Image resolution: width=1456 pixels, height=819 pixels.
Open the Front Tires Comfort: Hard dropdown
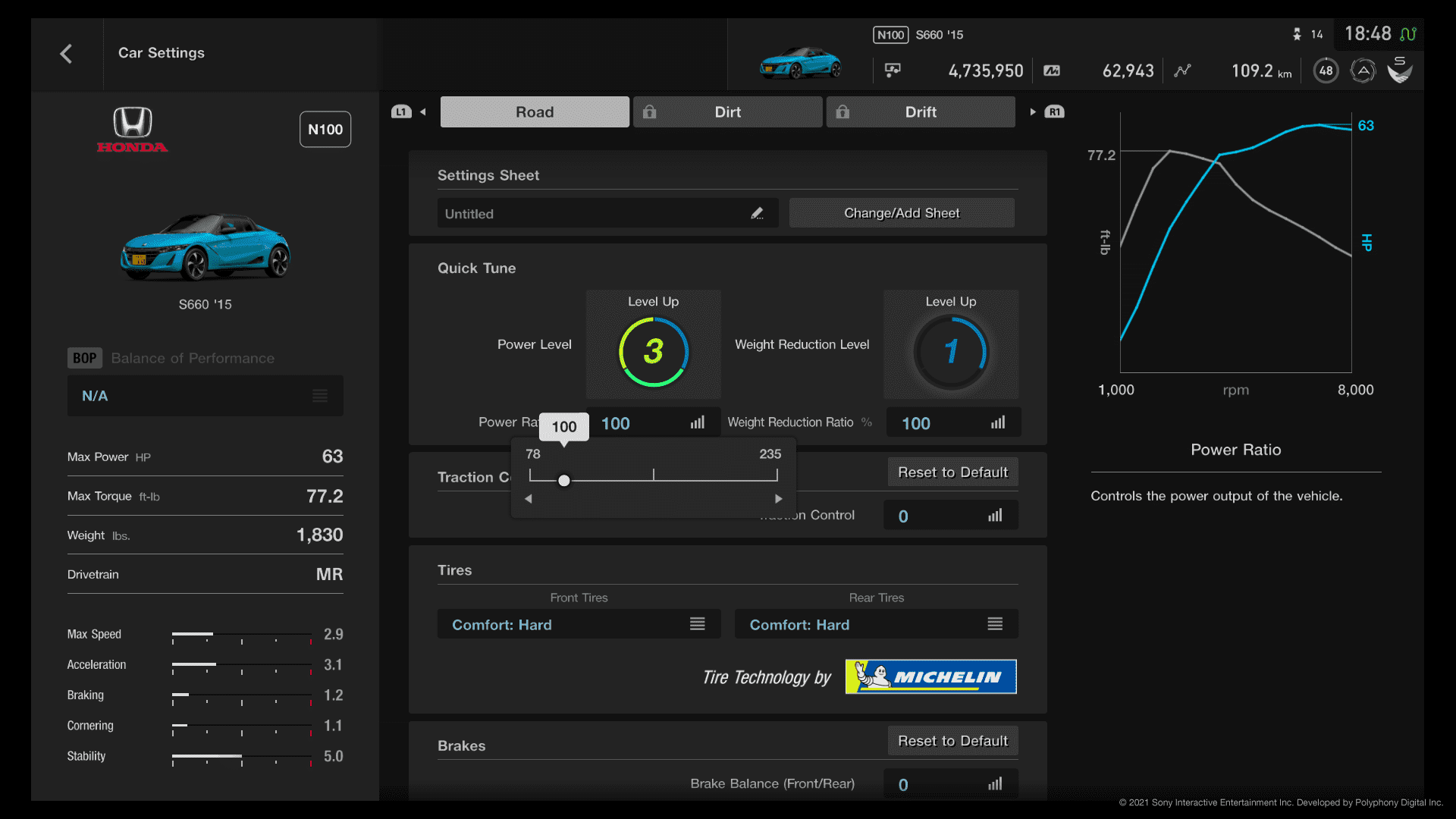point(579,624)
